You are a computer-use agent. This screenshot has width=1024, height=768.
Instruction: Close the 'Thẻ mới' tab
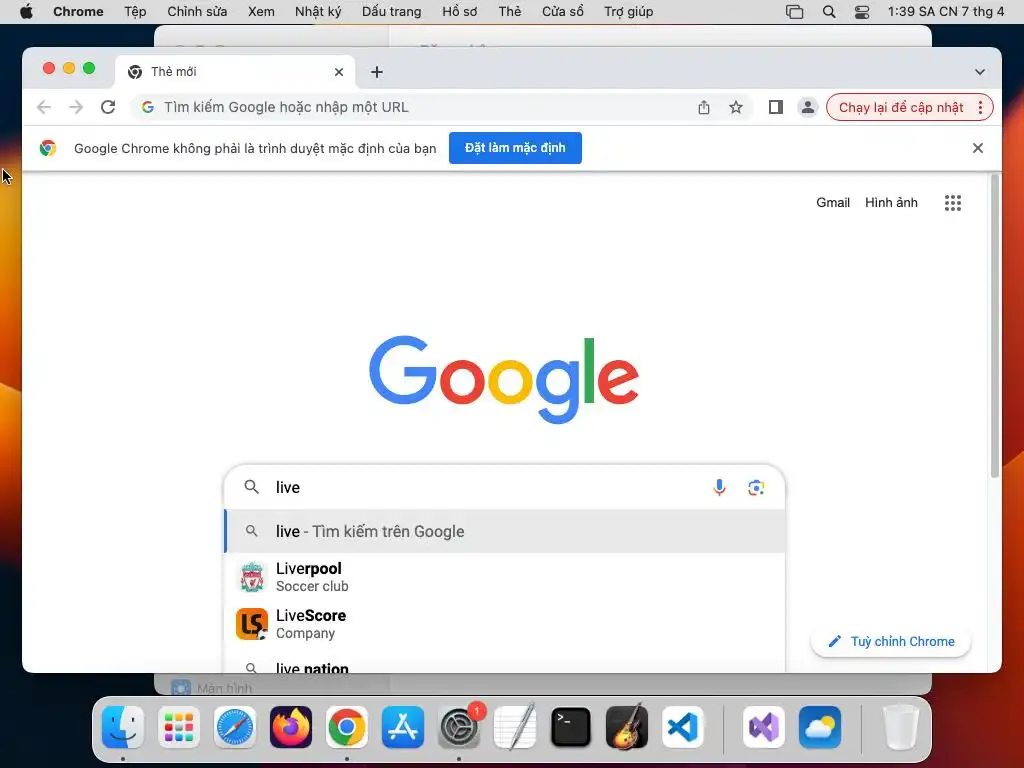tap(339, 72)
